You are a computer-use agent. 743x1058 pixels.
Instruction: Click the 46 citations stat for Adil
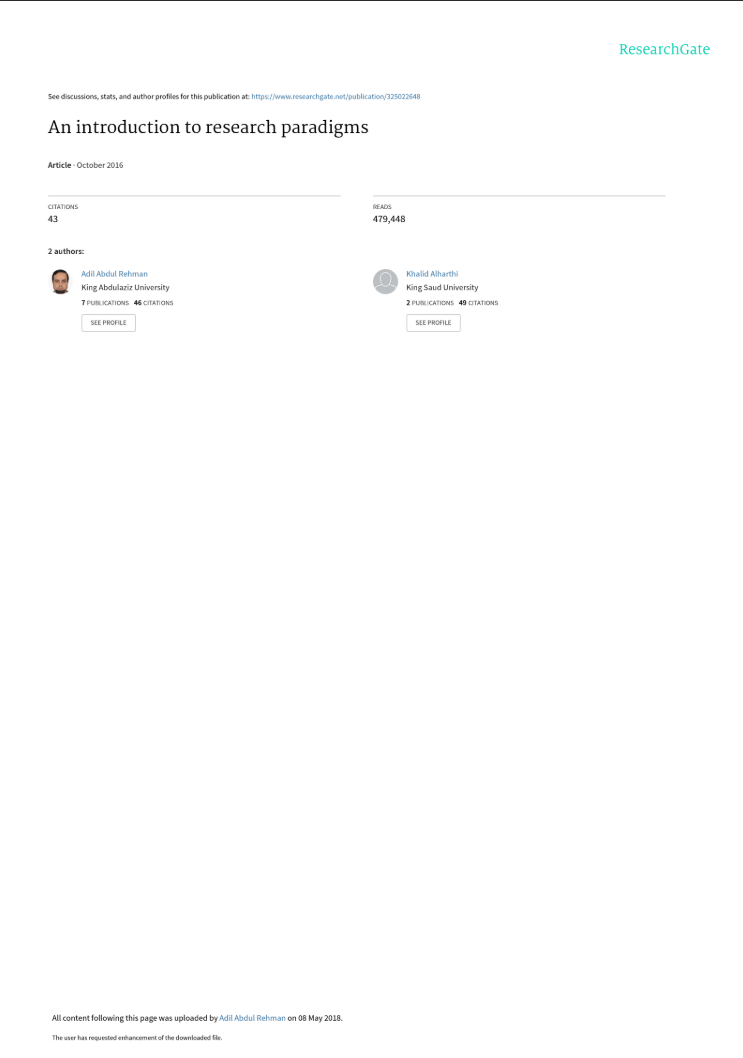pos(153,303)
